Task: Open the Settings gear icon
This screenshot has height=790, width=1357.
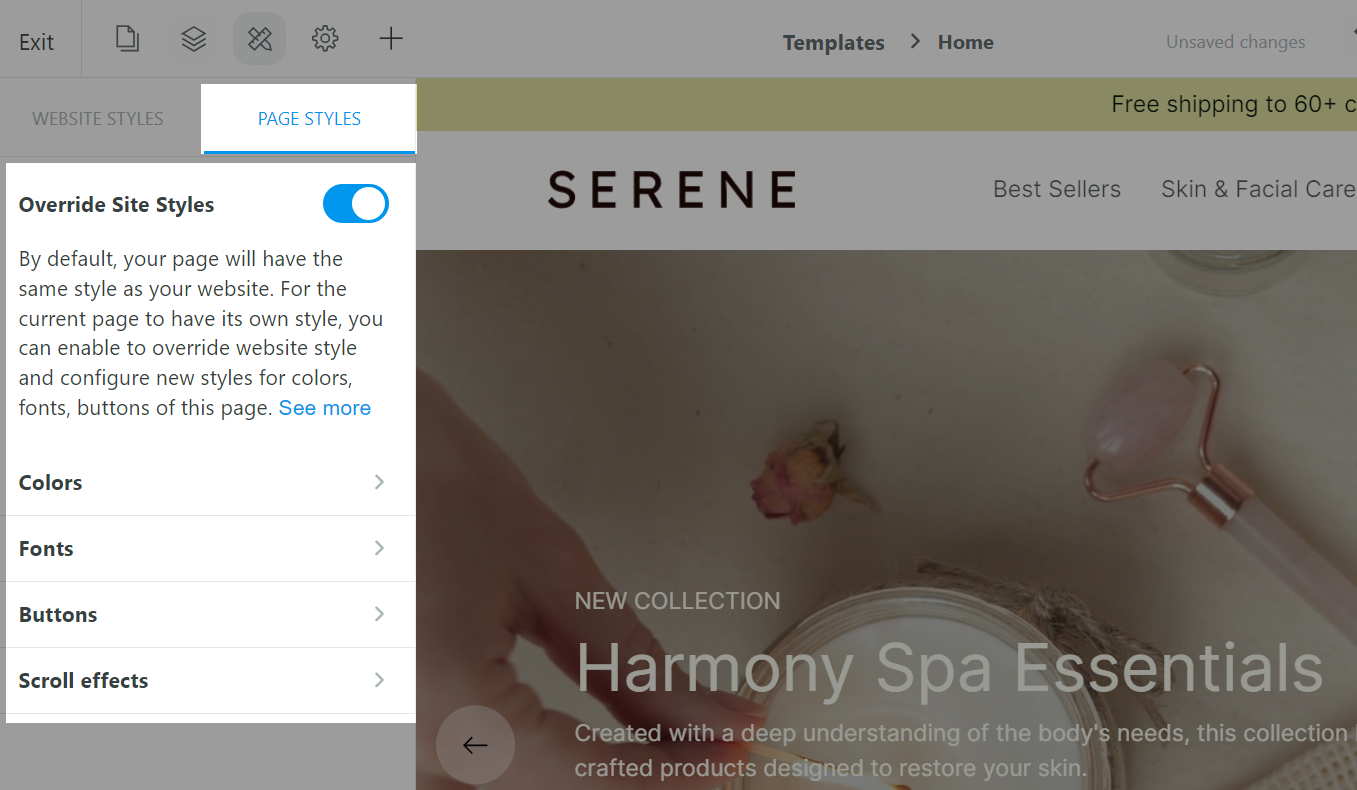Action: pos(325,40)
